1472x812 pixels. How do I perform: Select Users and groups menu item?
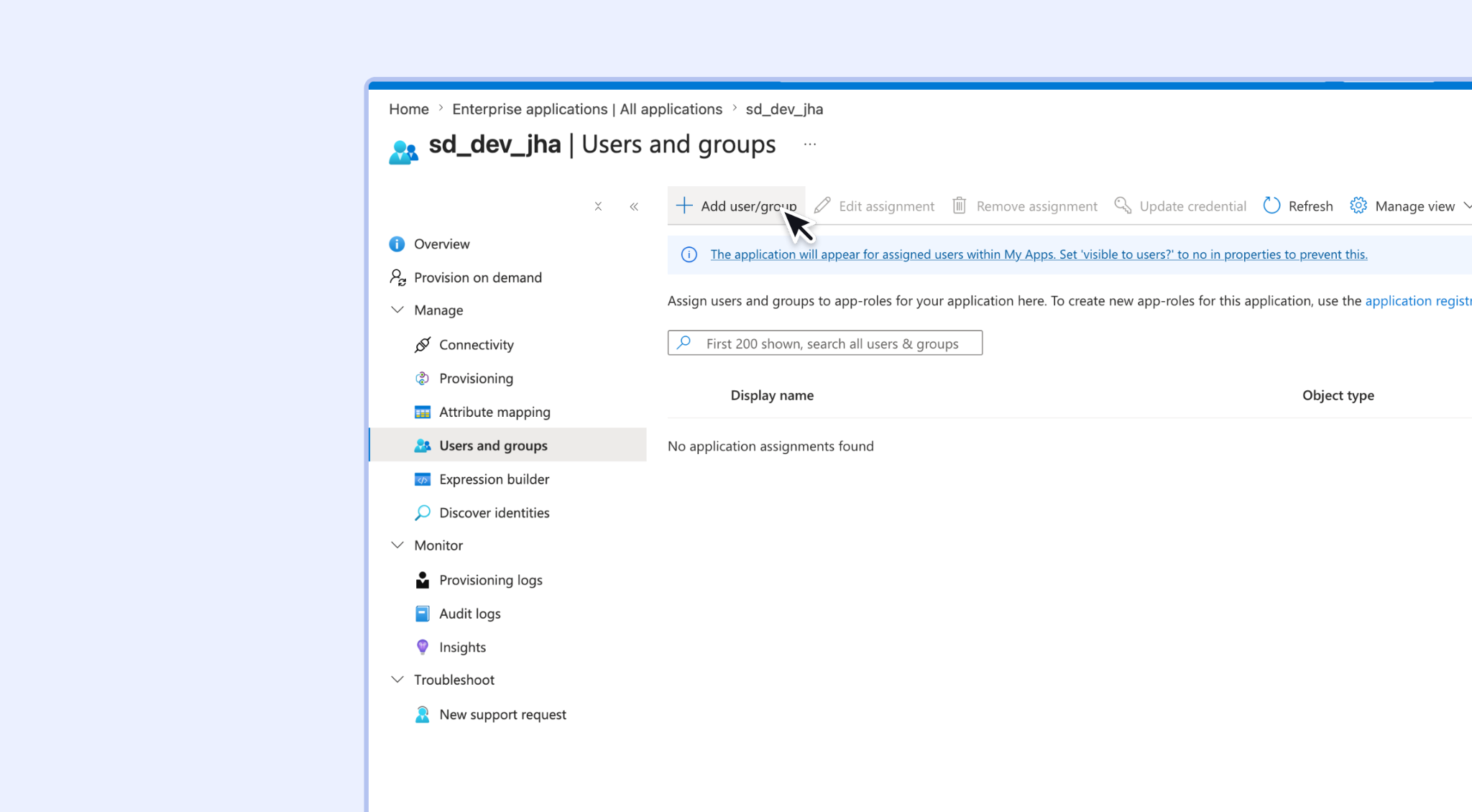pos(507,446)
